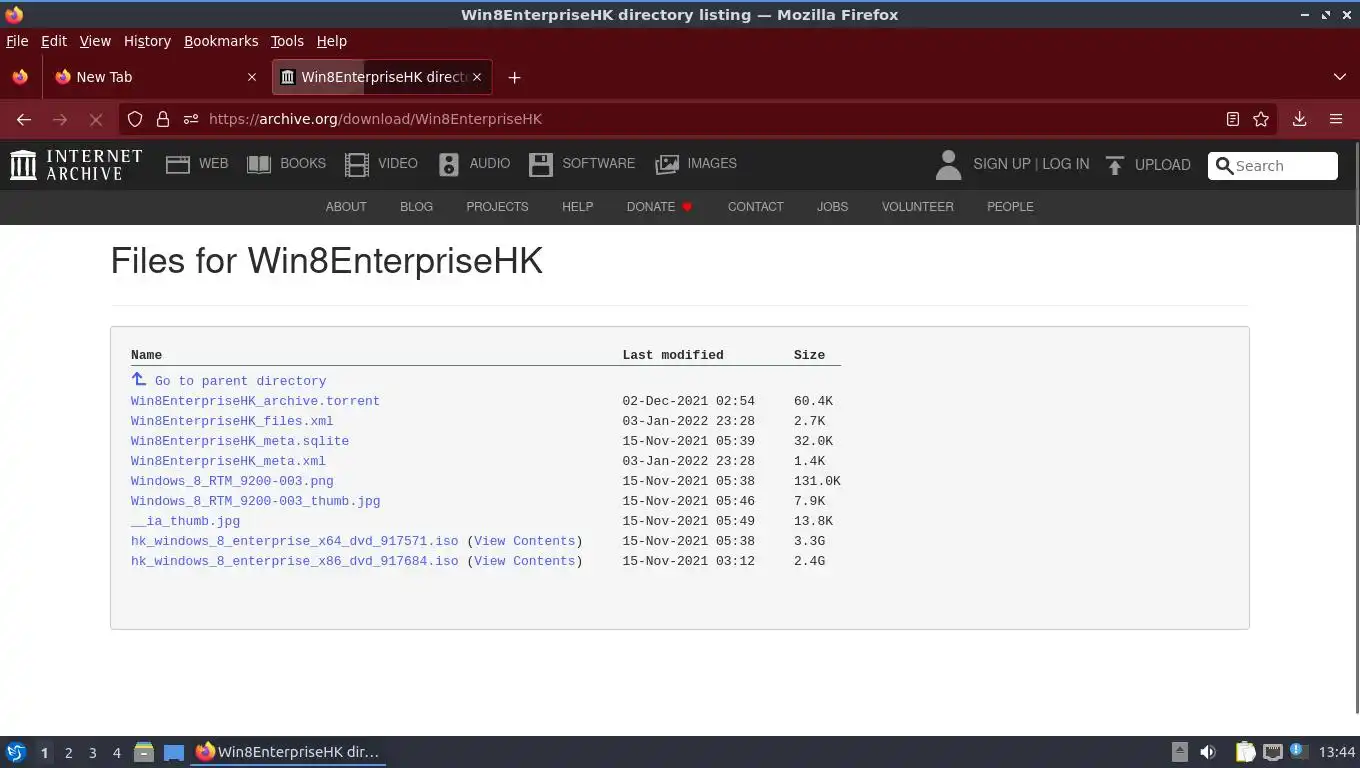Screen dimensions: 1360x768
Task: Open Windows_8_RTM_9200-003_thumb.jpg
Action: [255, 501]
